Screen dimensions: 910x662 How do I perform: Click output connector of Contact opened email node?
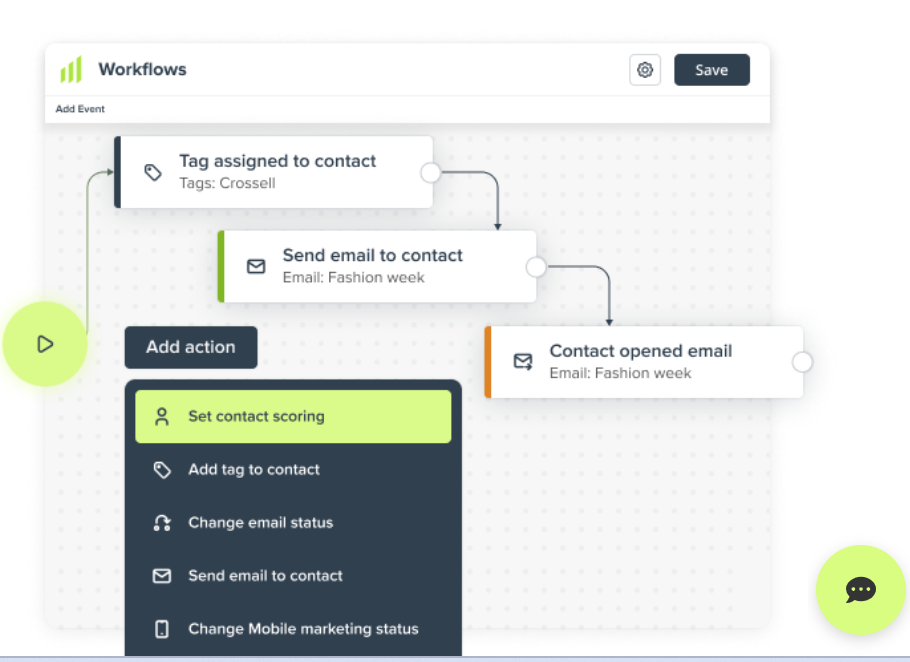[802, 362]
